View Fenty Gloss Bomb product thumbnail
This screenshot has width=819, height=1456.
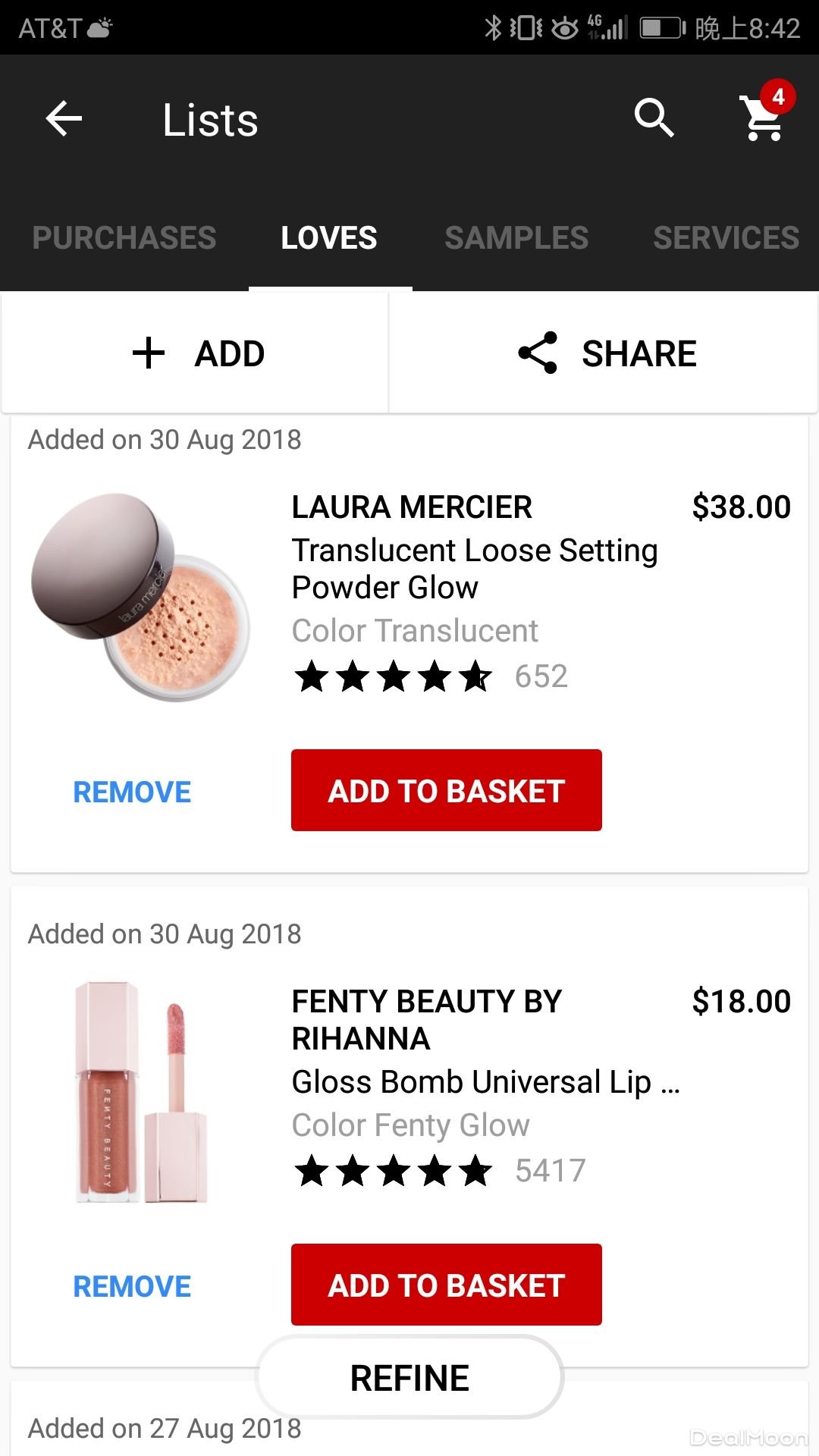click(141, 1092)
